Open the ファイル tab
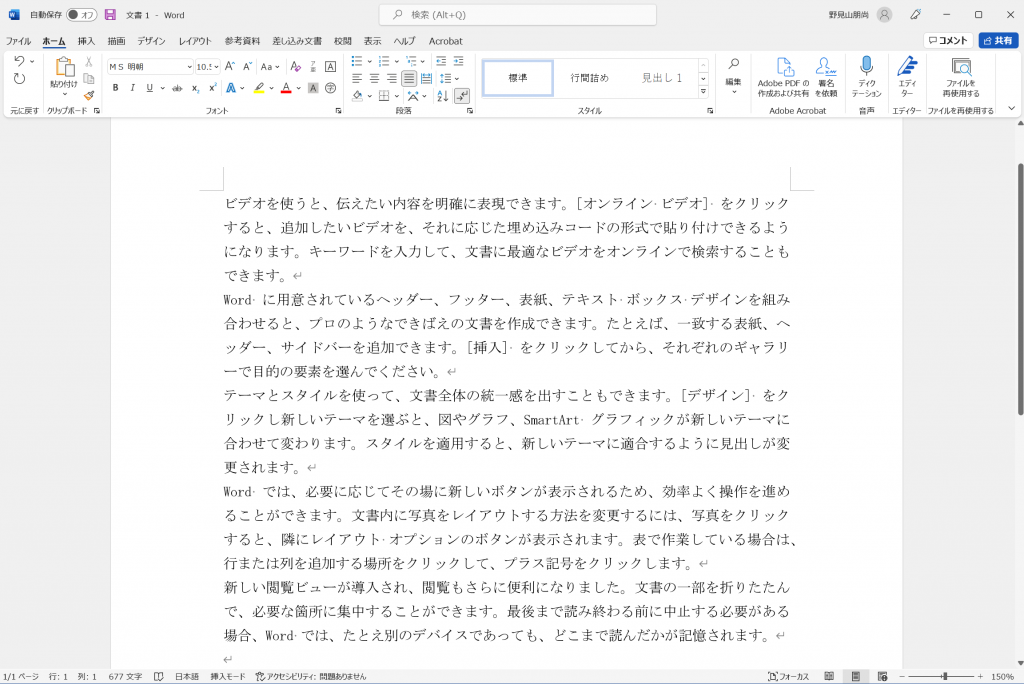The width and height of the screenshot is (1024, 684). 18,41
